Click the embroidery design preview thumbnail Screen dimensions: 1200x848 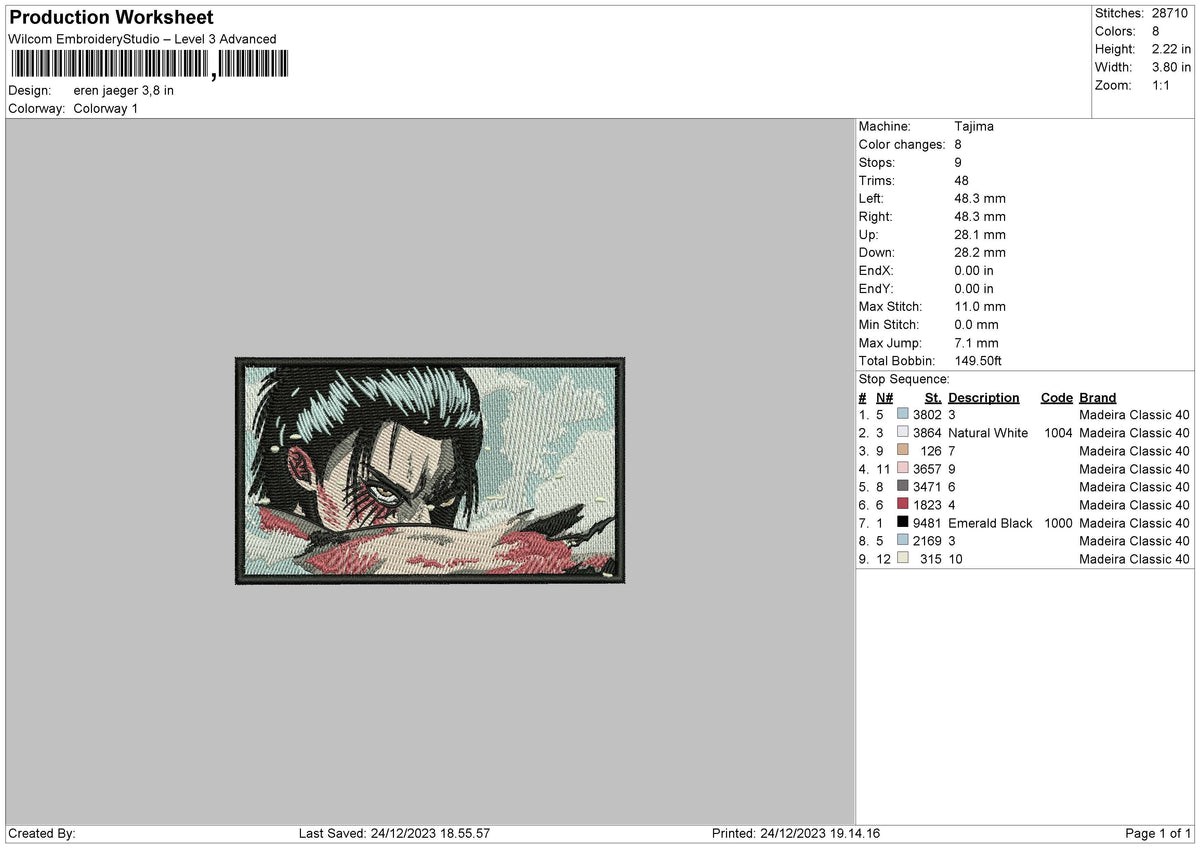click(x=430, y=470)
